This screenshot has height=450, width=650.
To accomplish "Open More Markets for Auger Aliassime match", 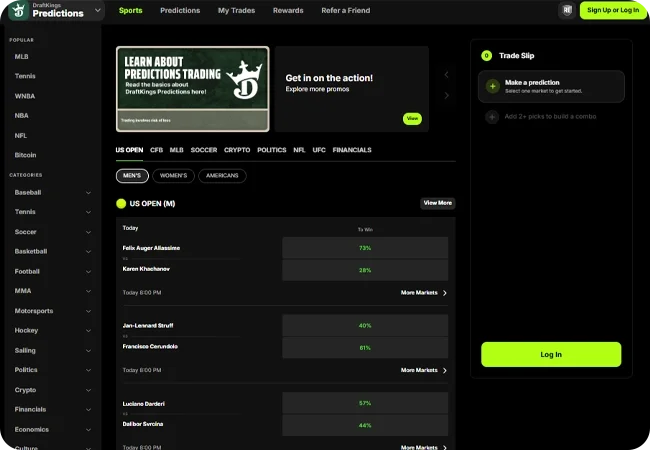I will 424,293.
